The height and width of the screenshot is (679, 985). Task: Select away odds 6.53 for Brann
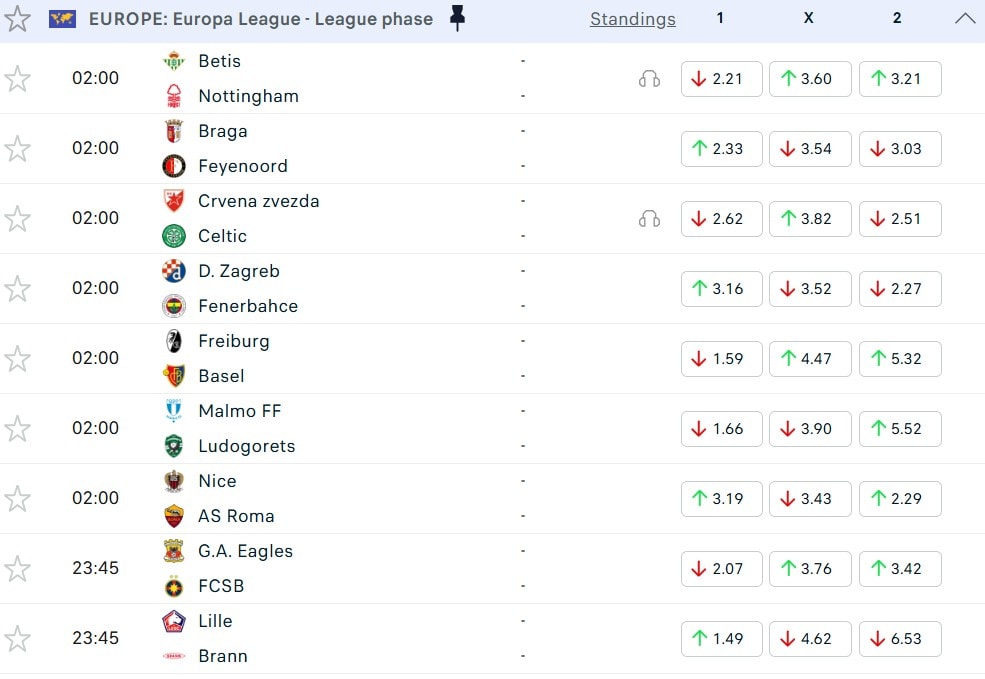point(900,639)
